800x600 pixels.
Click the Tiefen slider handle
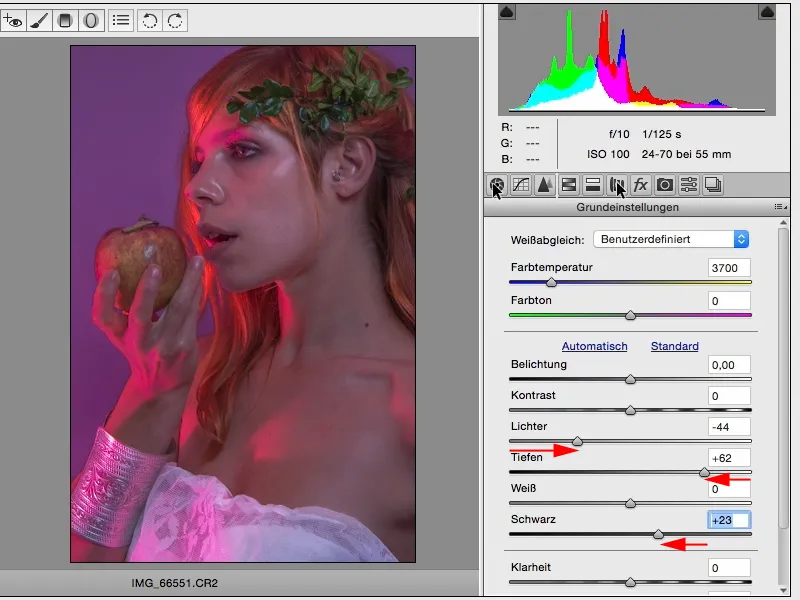click(704, 472)
